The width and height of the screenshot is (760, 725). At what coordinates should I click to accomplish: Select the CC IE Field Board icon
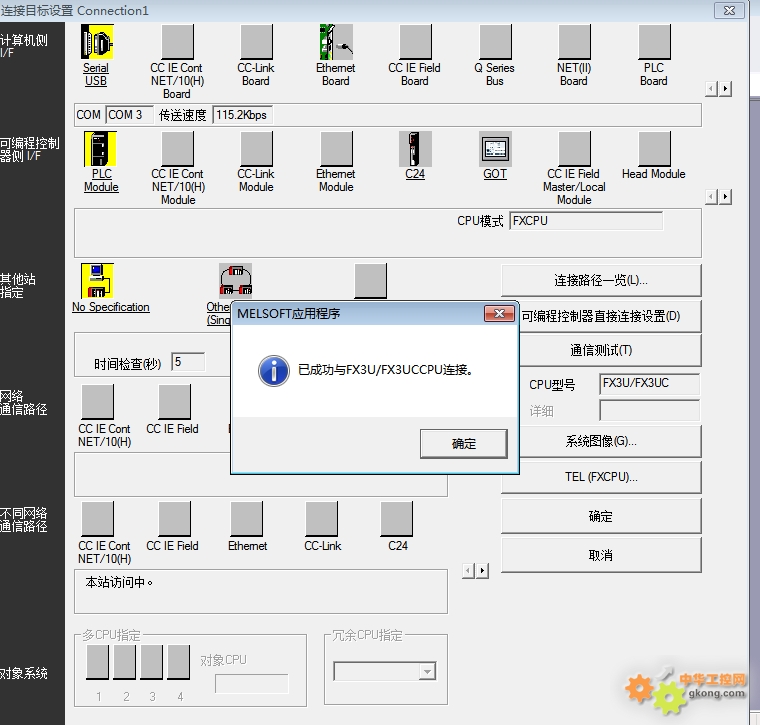[x=415, y=42]
